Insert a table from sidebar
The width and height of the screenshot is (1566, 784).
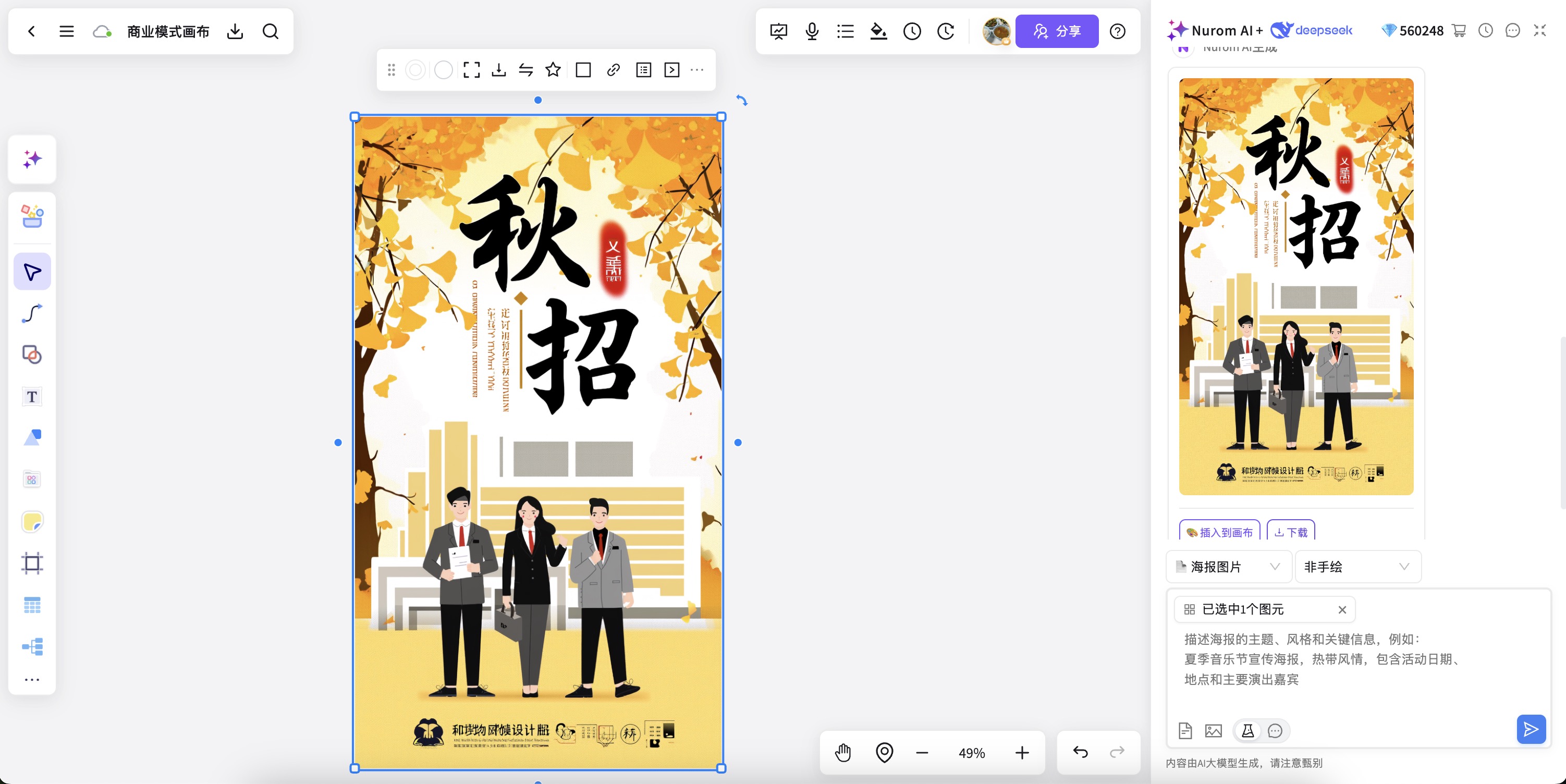pos(32,605)
